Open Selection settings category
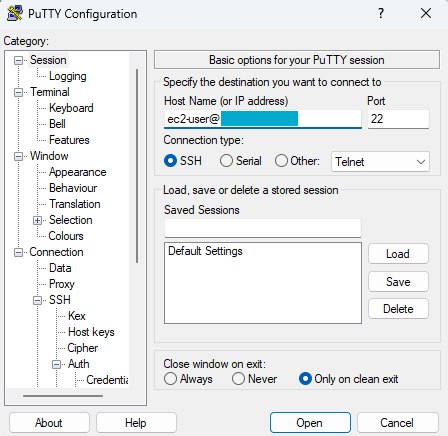448x436 pixels. pyautogui.click(x=71, y=220)
